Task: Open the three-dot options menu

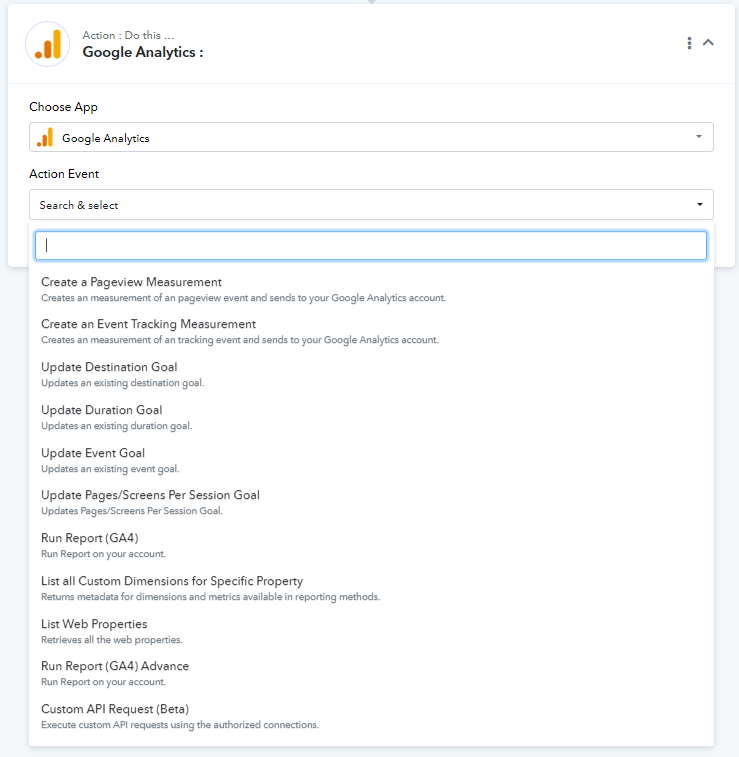Action: pos(689,43)
